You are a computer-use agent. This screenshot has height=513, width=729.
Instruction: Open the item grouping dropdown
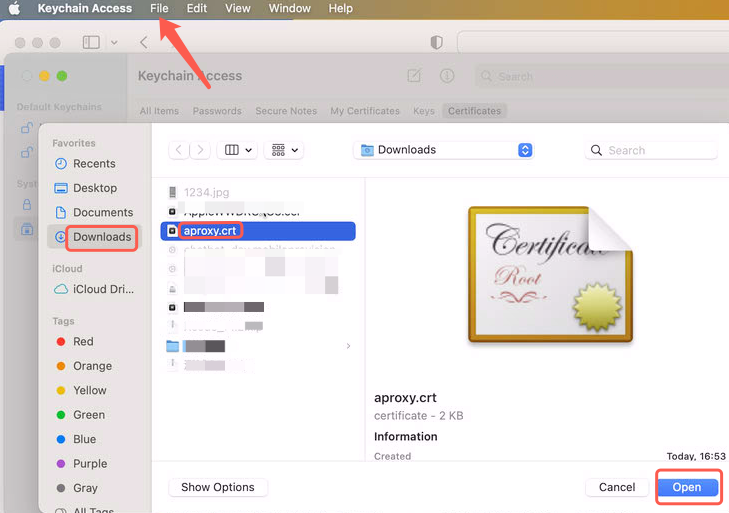[x=284, y=150]
